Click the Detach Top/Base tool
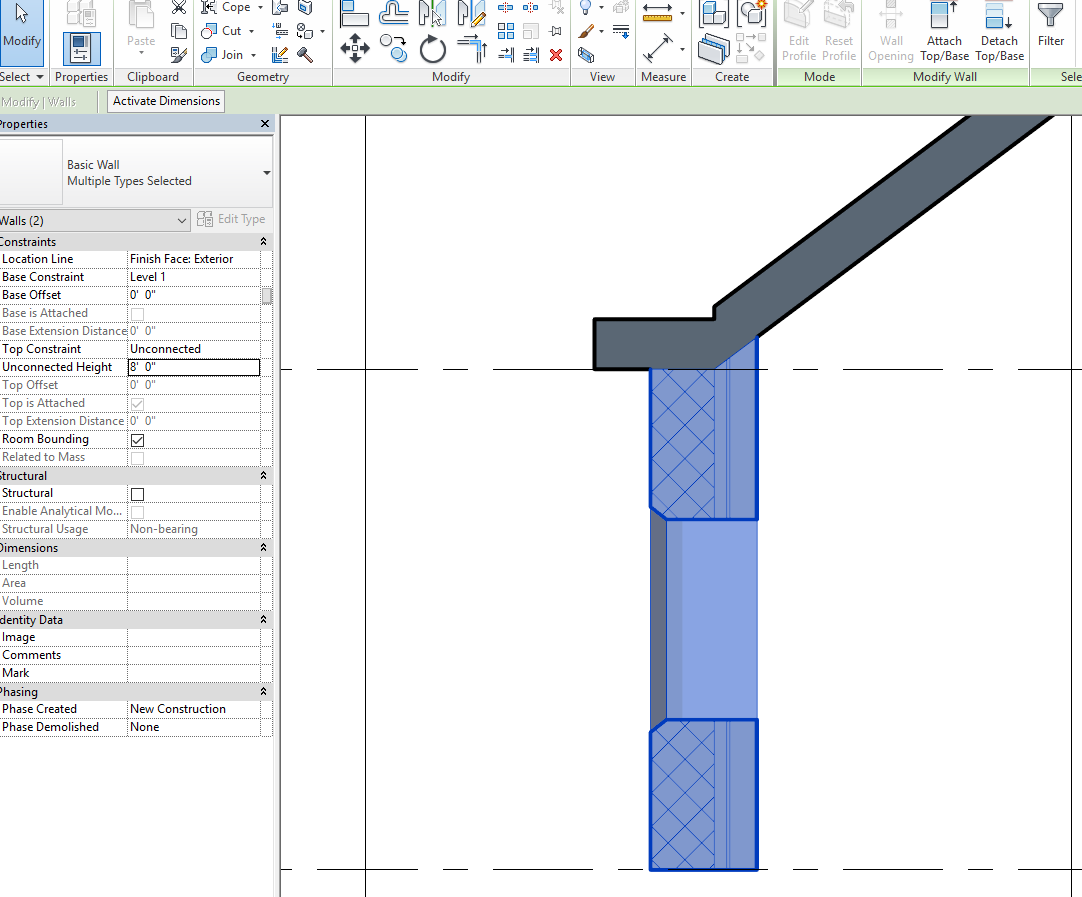This screenshot has width=1082, height=897. coord(999,30)
